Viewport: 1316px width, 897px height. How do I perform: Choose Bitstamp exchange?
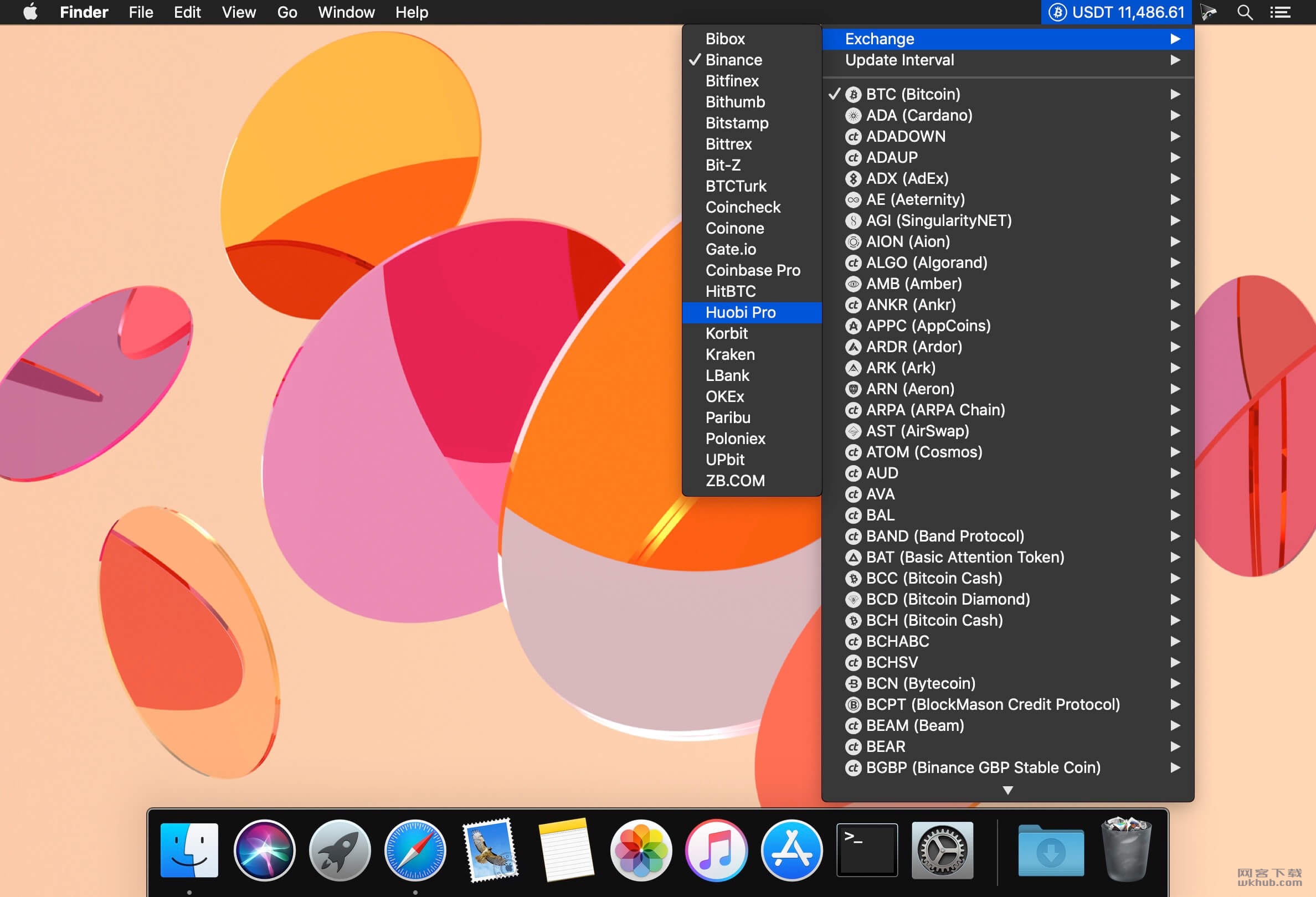click(x=752, y=123)
